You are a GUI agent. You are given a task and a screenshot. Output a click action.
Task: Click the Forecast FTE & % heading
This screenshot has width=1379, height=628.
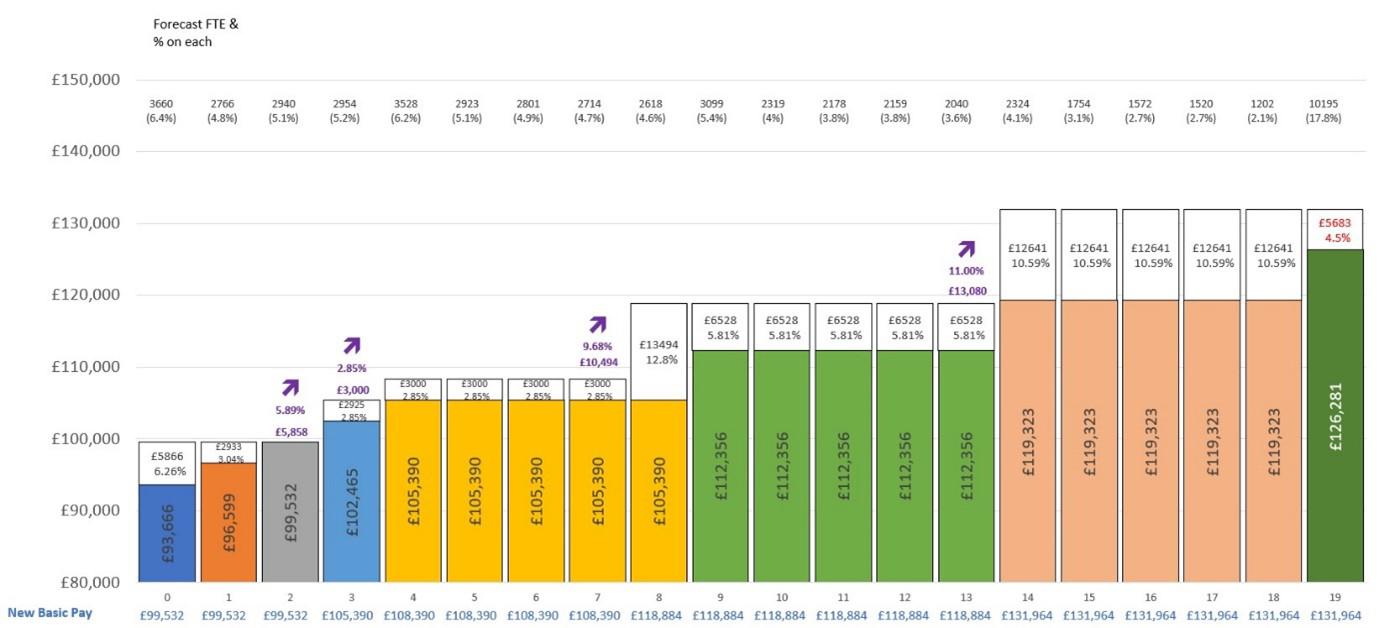tap(196, 32)
